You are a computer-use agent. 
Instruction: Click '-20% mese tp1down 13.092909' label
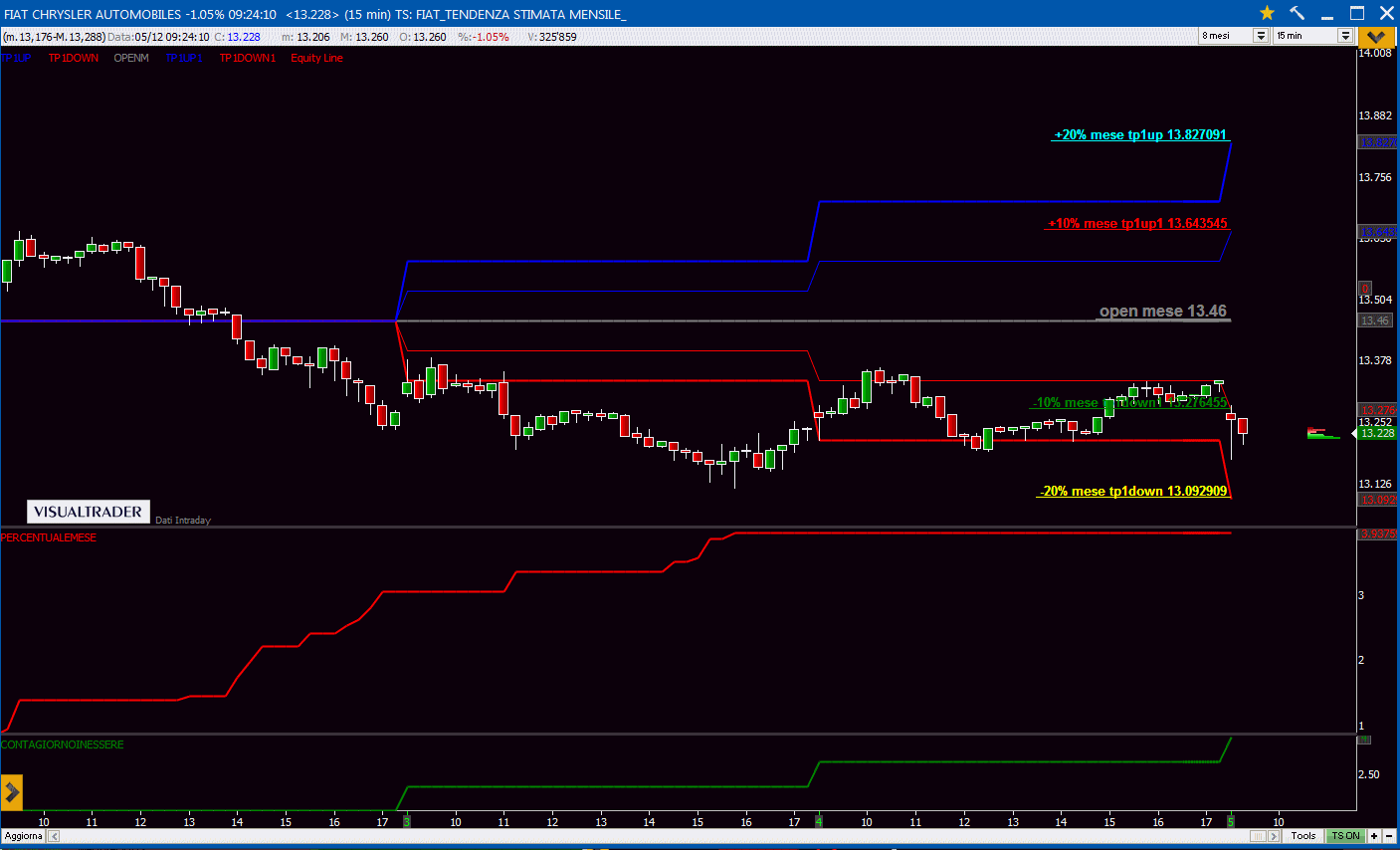pyautogui.click(x=1134, y=491)
